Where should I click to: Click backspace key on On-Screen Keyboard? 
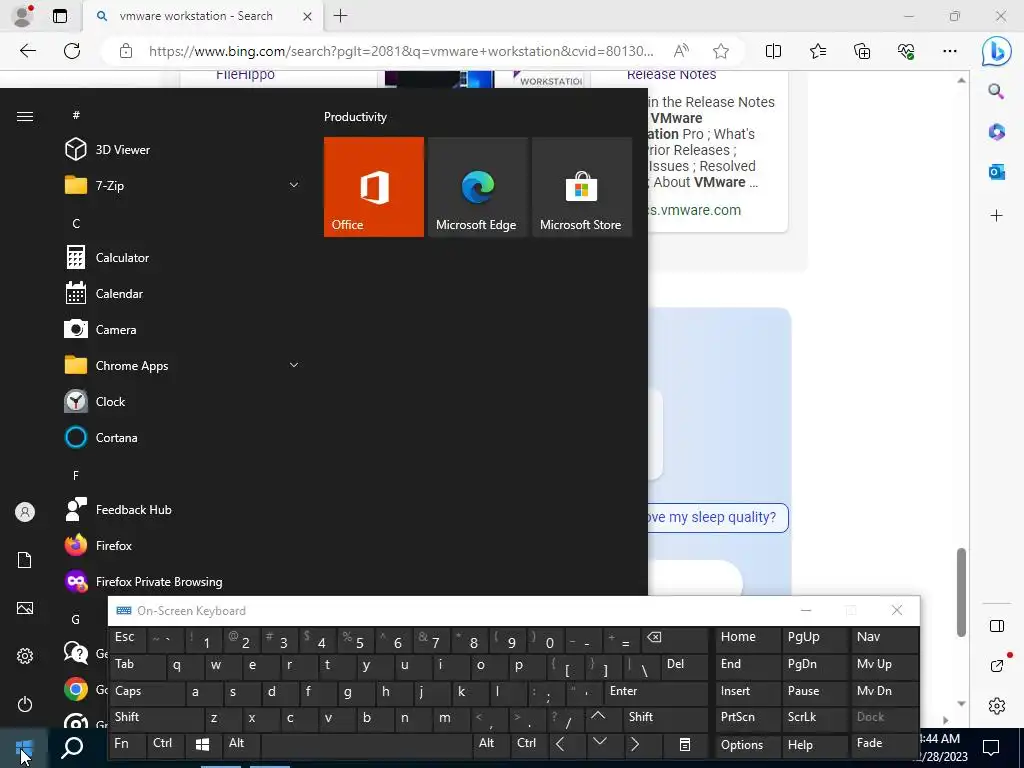click(x=675, y=638)
